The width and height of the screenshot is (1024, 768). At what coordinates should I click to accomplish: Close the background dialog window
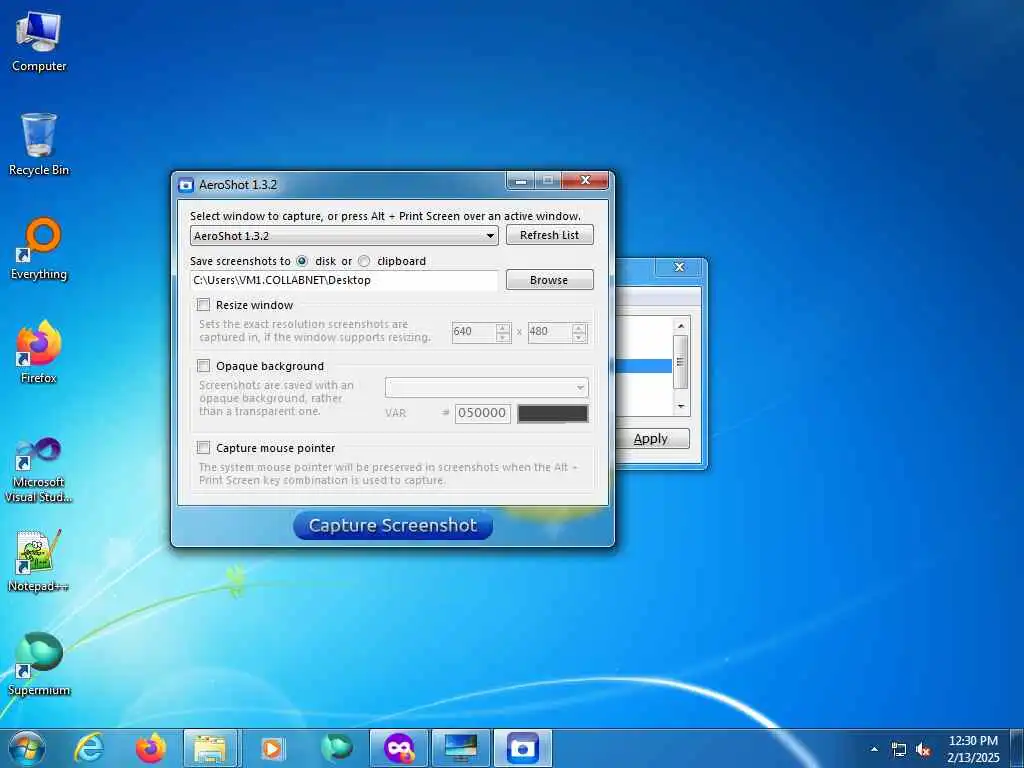point(679,267)
